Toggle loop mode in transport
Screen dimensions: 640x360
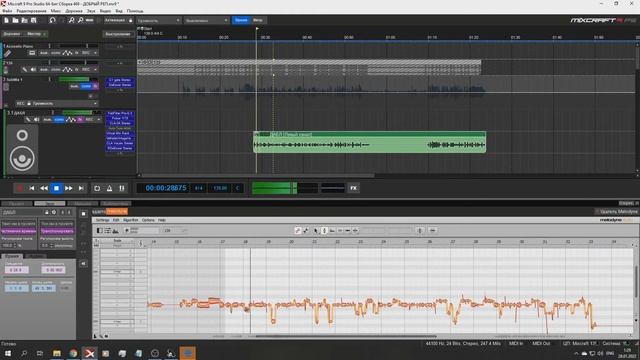(97, 188)
